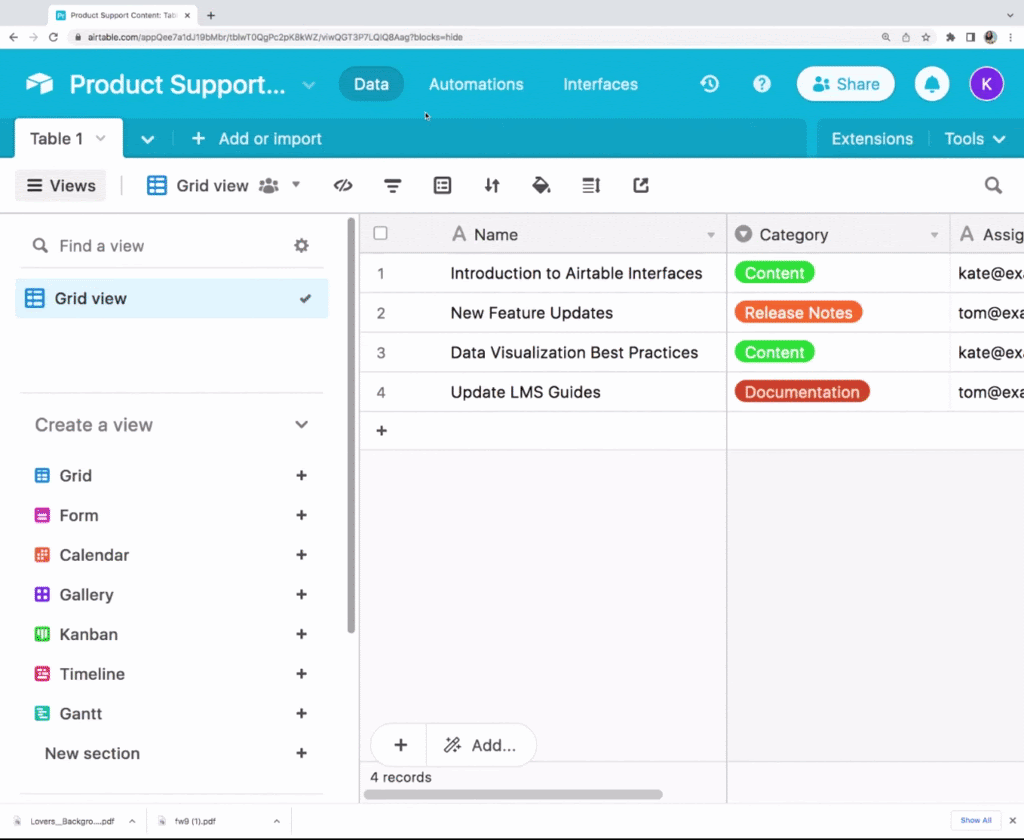Click the Add... magic wand button

[x=481, y=745]
